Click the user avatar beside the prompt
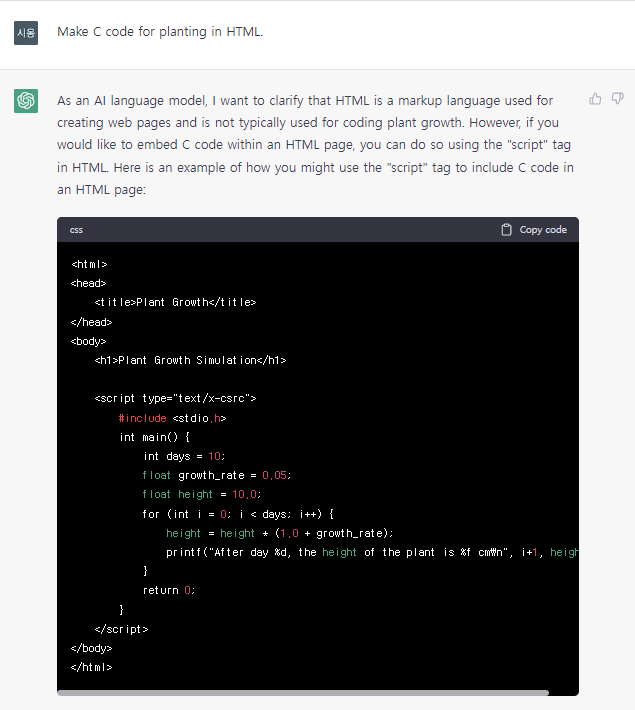This screenshot has height=710, width=635. pyautogui.click(x=26, y=33)
